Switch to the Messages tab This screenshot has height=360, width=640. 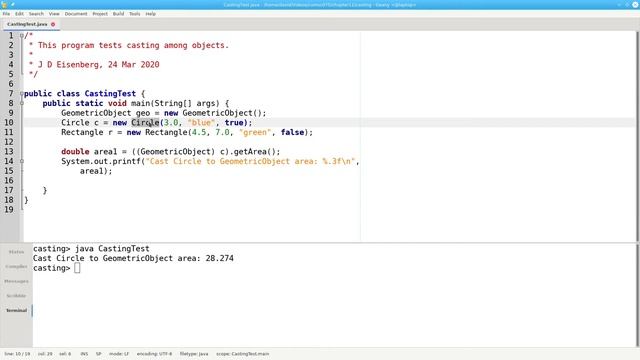(x=16, y=281)
